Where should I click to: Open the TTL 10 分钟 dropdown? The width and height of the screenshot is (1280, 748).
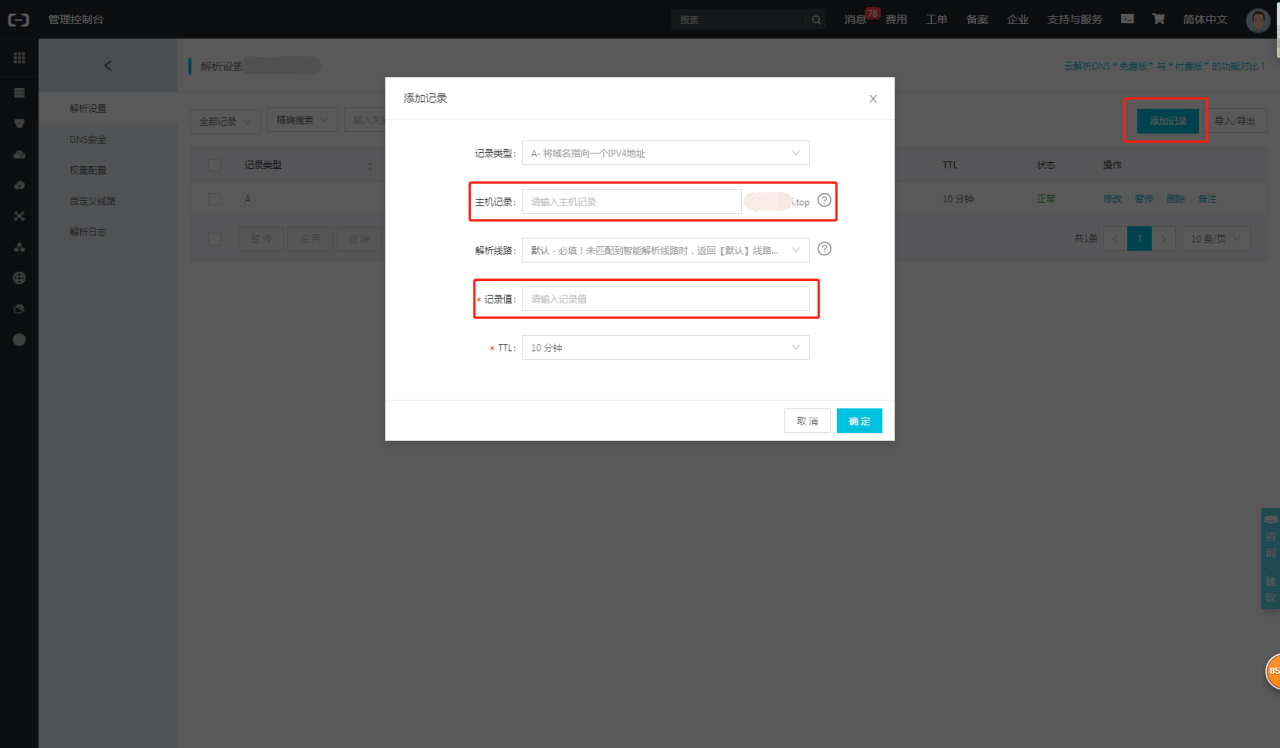[x=665, y=348]
